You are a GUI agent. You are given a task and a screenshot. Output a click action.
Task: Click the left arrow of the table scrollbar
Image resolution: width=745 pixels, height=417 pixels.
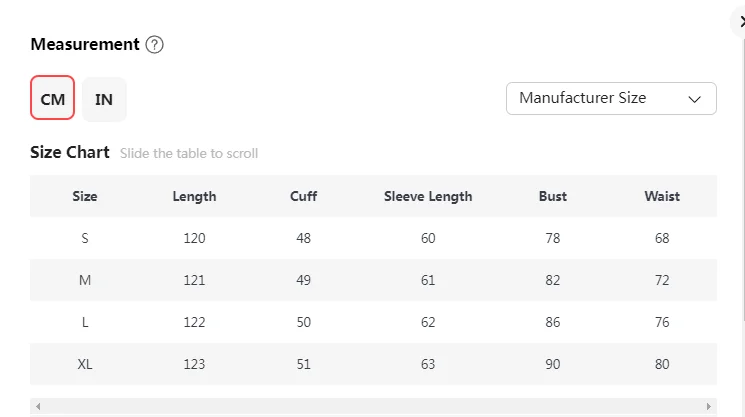(36, 407)
